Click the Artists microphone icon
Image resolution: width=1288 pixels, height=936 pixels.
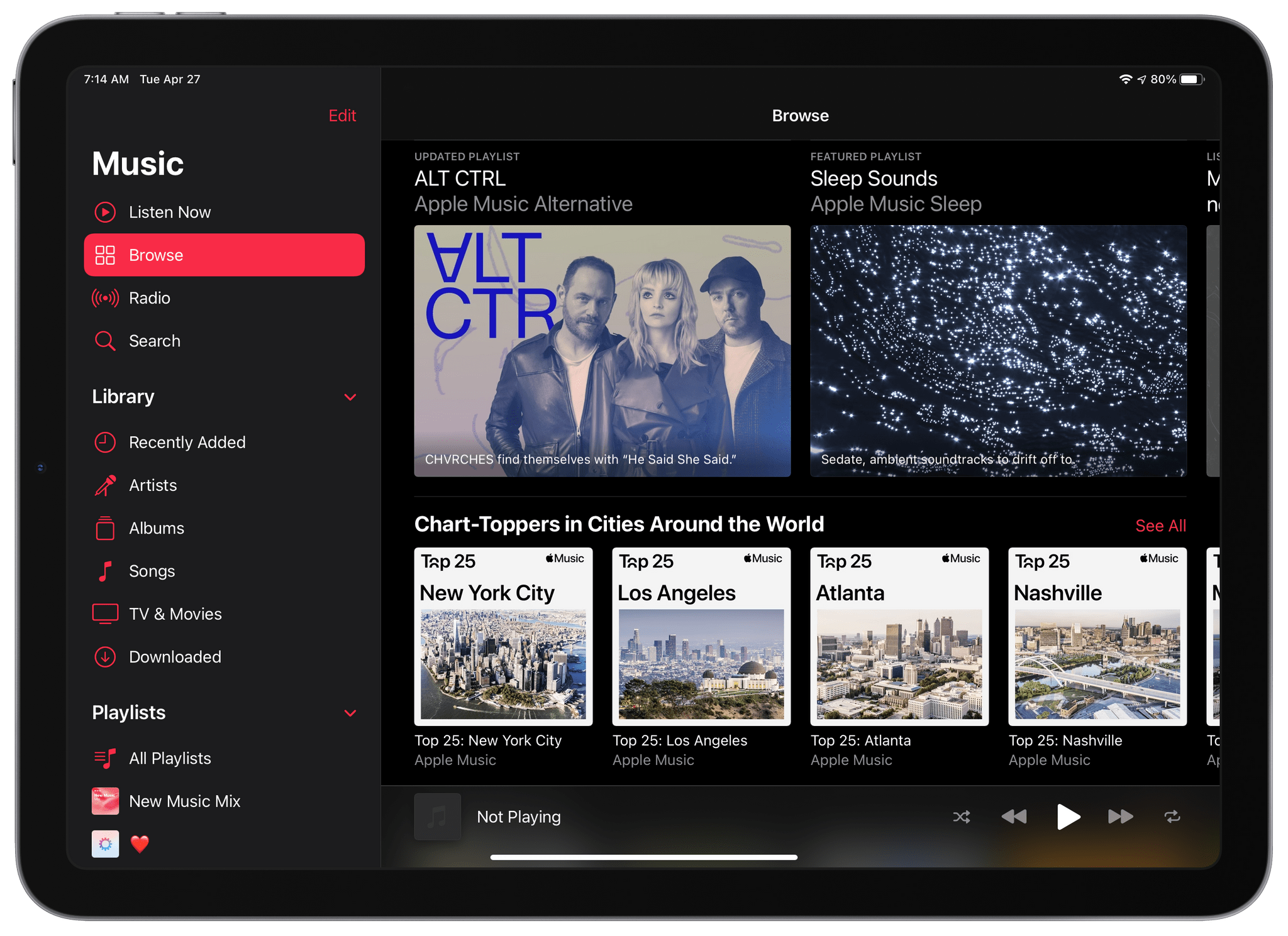click(x=107, y=486)
